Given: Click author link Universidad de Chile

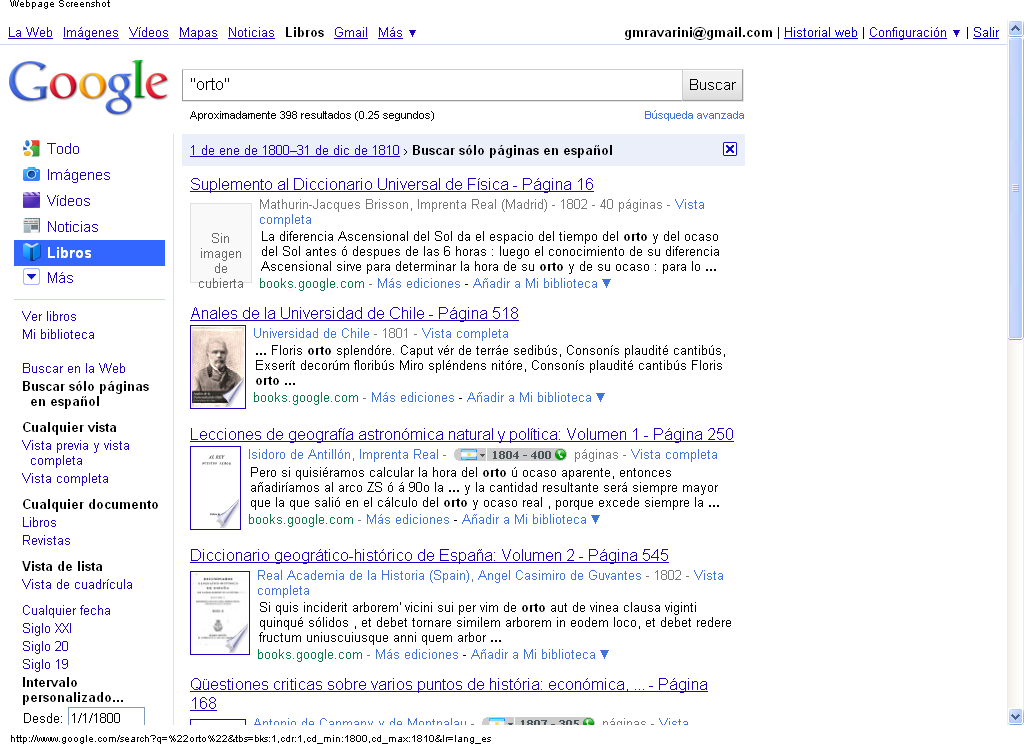Looking at the screenshot, I should pyautogui.click(x=312, y=333).
